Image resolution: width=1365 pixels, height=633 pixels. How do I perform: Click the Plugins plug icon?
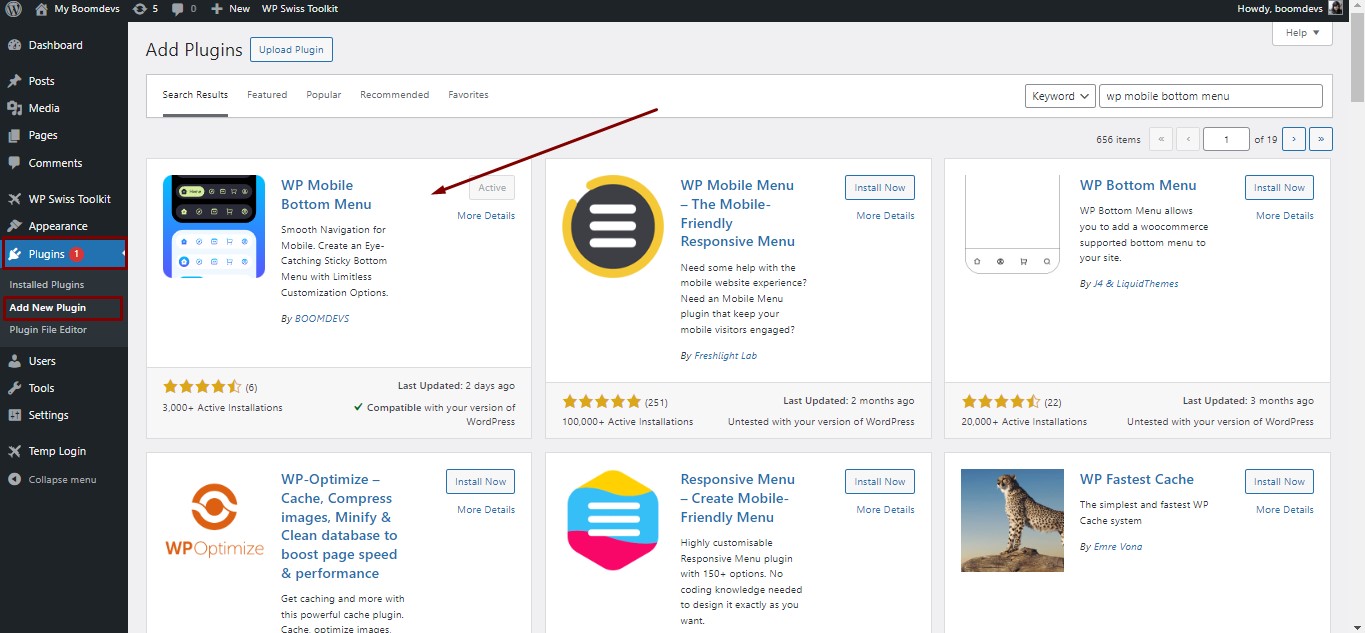tap(14, 254)
